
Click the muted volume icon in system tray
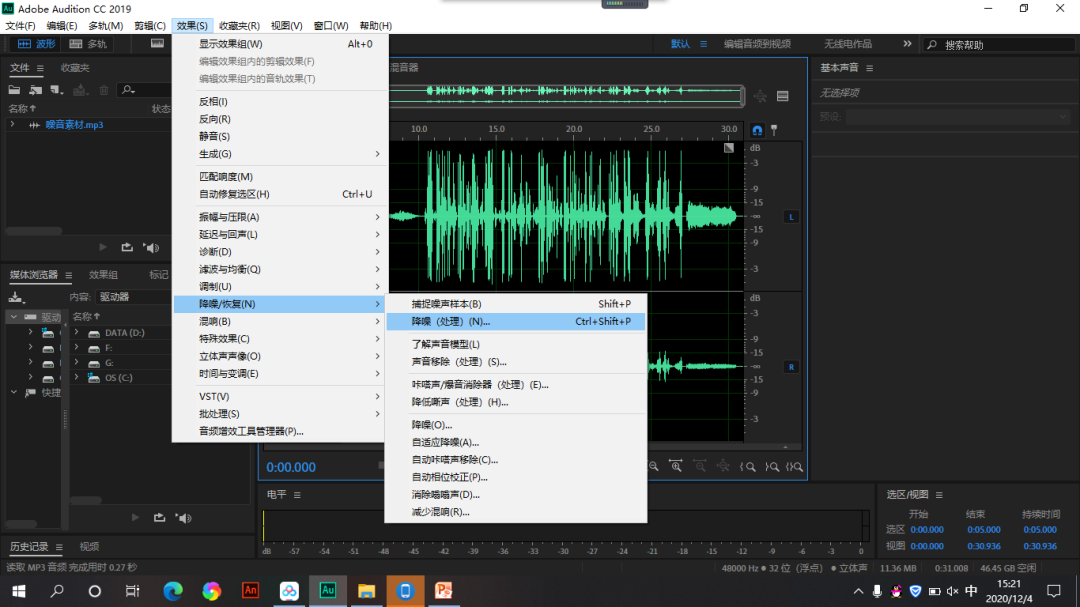[x=953, y=591]
